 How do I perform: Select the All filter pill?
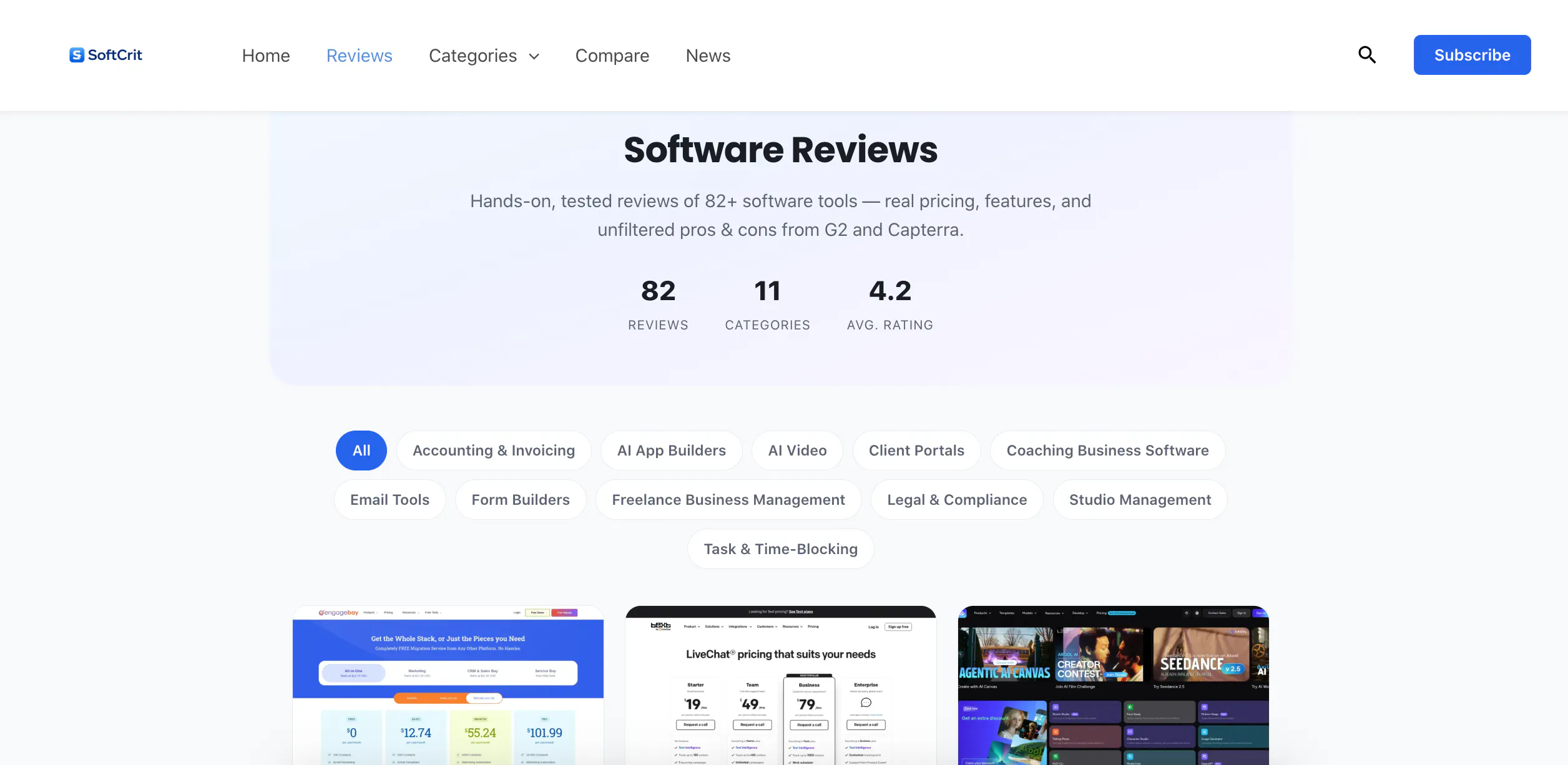coord(361,451)
